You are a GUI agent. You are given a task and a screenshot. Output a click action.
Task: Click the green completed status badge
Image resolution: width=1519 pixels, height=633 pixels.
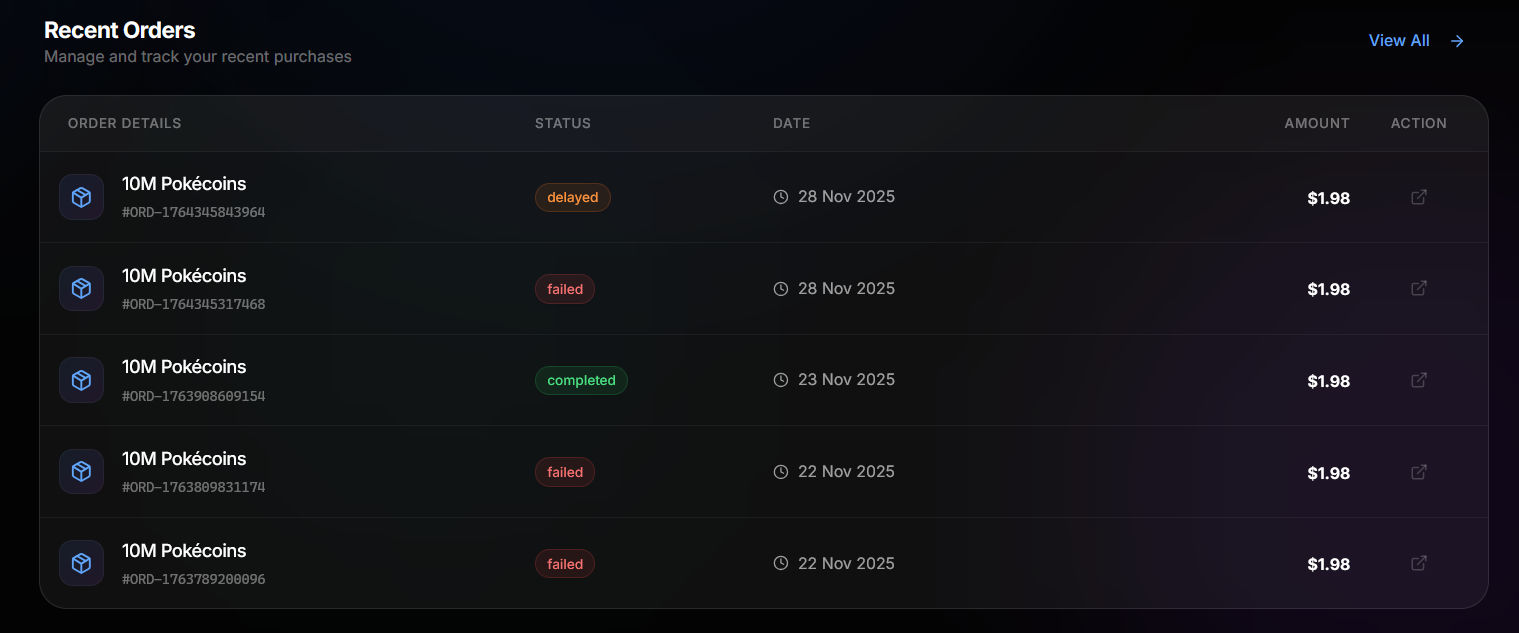point(581,381)
